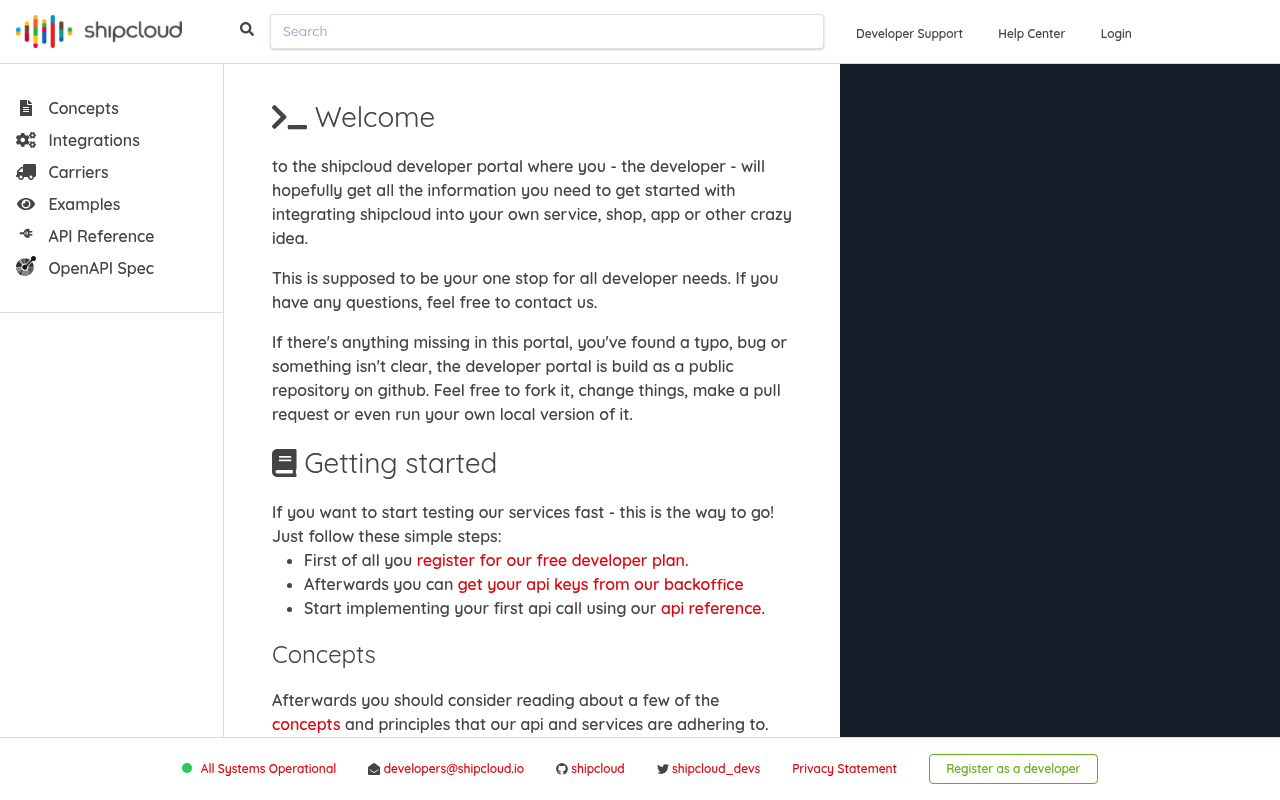Click the search magnifier icon
The image size is (1280, 800).
(247, 30)
